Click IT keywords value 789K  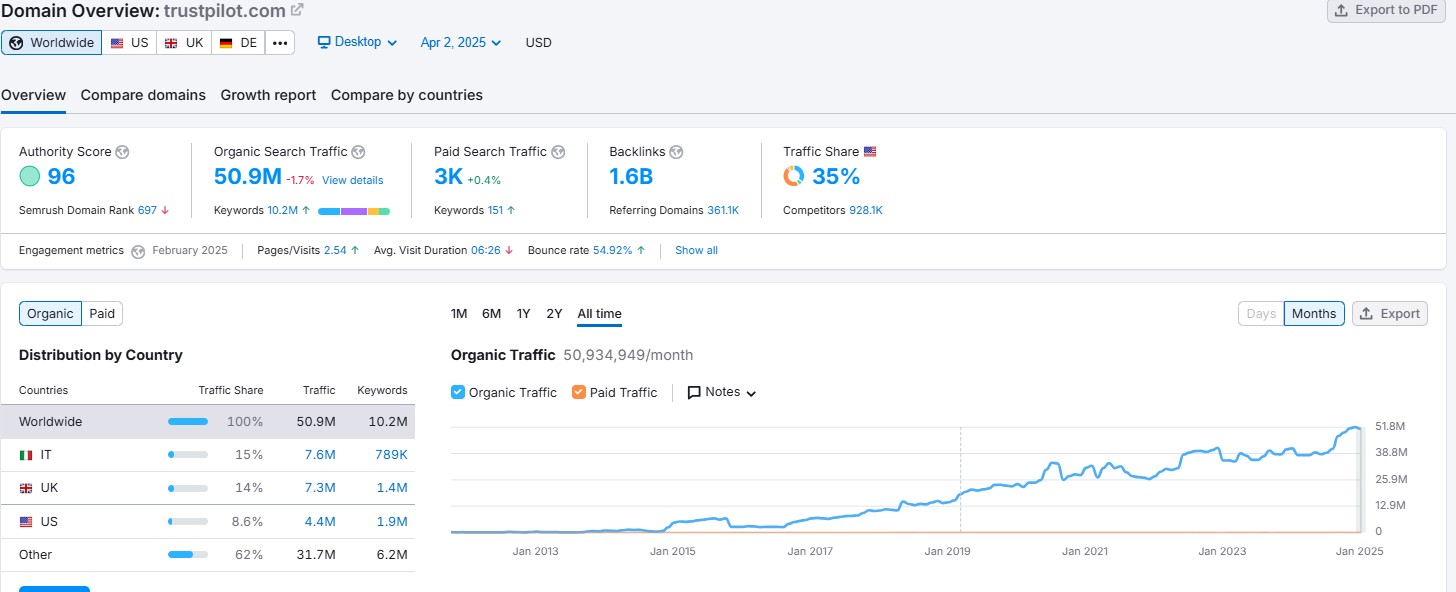click(x=390, y=455)
